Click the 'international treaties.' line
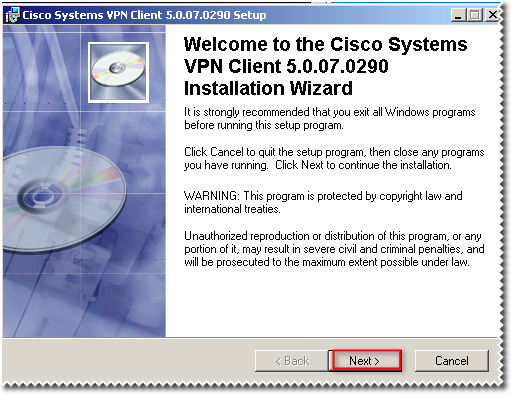The width and height of the screenshot is (514, 397). click(232, 209)
